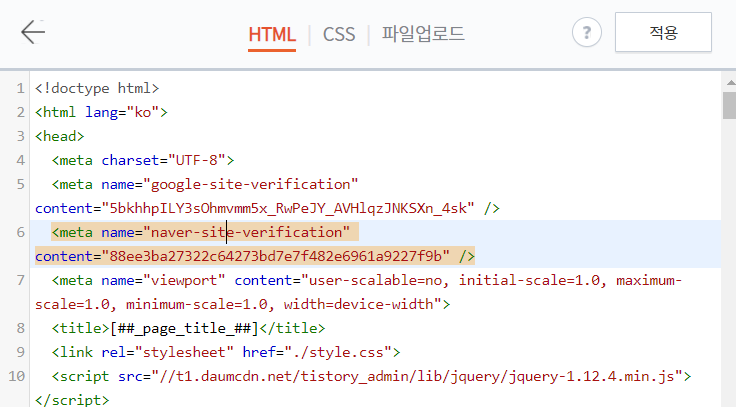Click line number 9 in the gutter
This screenshot has width=736, height=407.
[20, 352]
